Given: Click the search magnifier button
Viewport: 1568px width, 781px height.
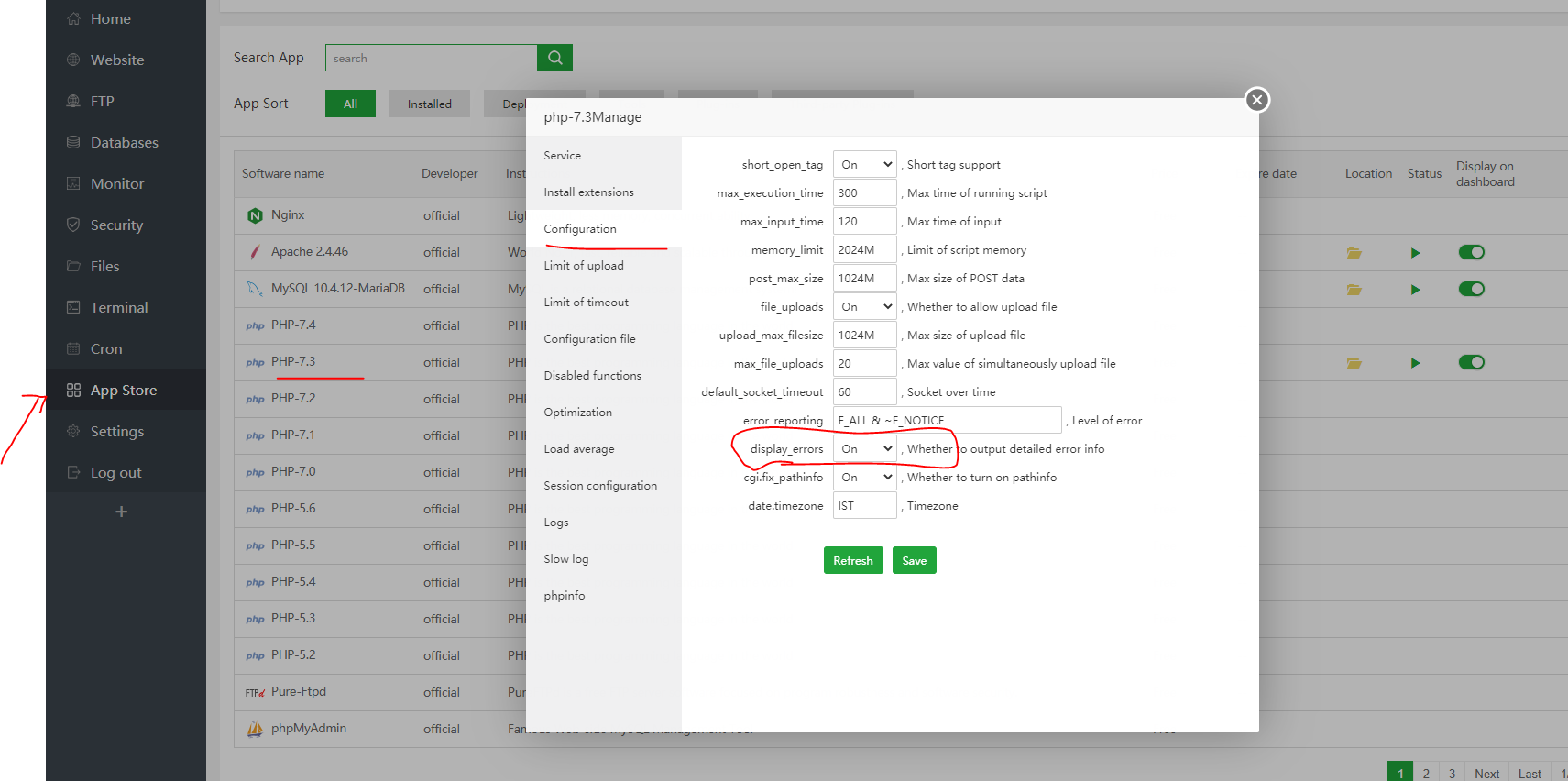Looking at the screenshot, I should [x=554, y=58].
